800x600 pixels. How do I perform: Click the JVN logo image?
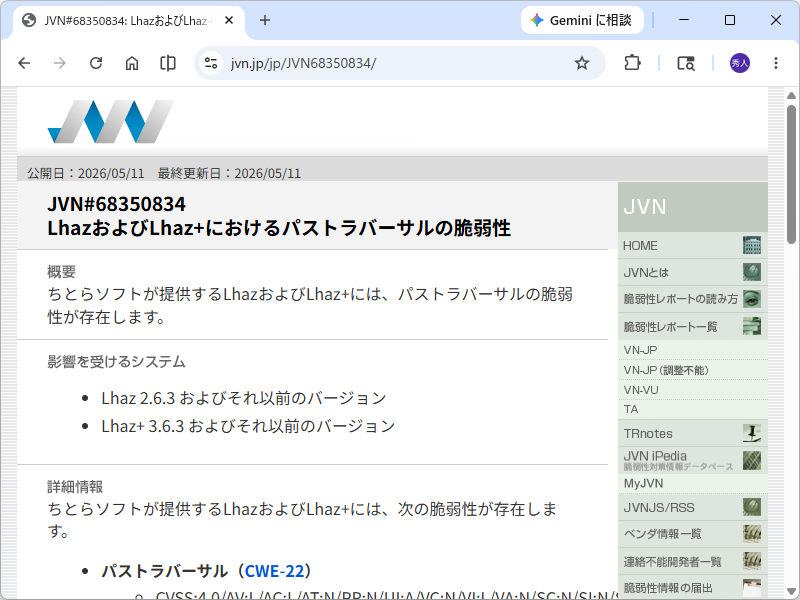point(111,121)
